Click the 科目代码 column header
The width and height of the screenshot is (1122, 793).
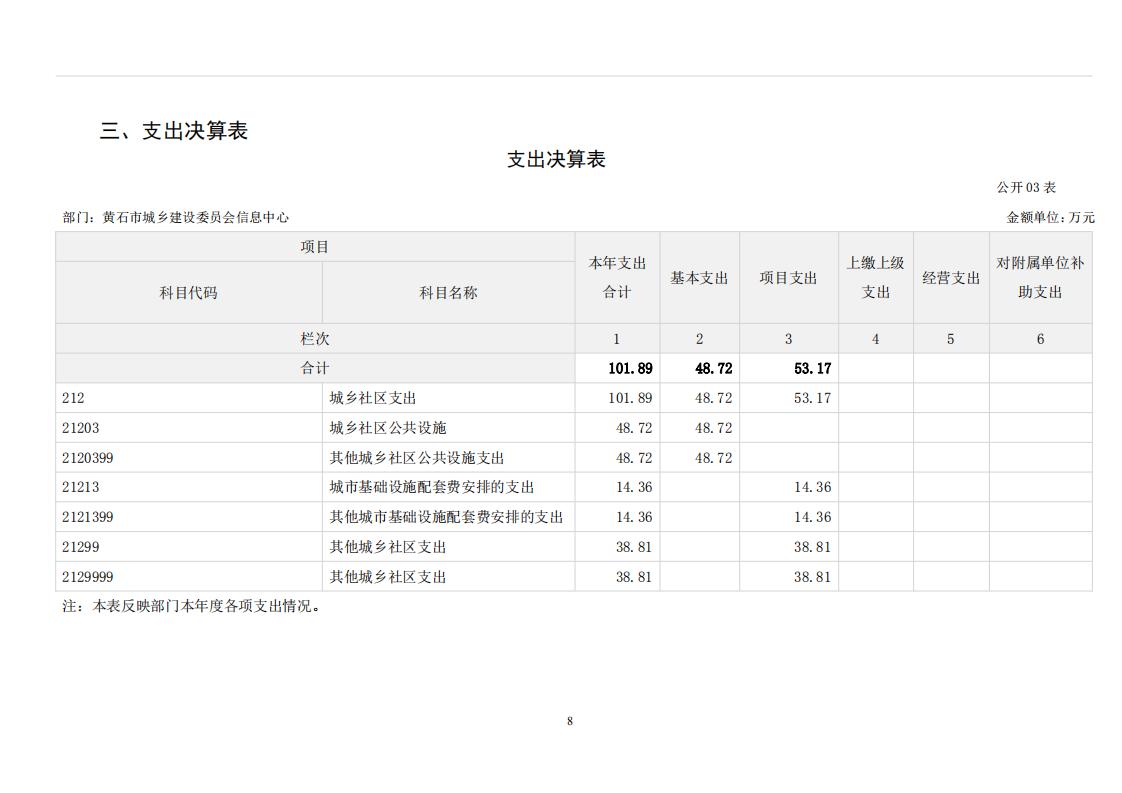tap(188, 293)
